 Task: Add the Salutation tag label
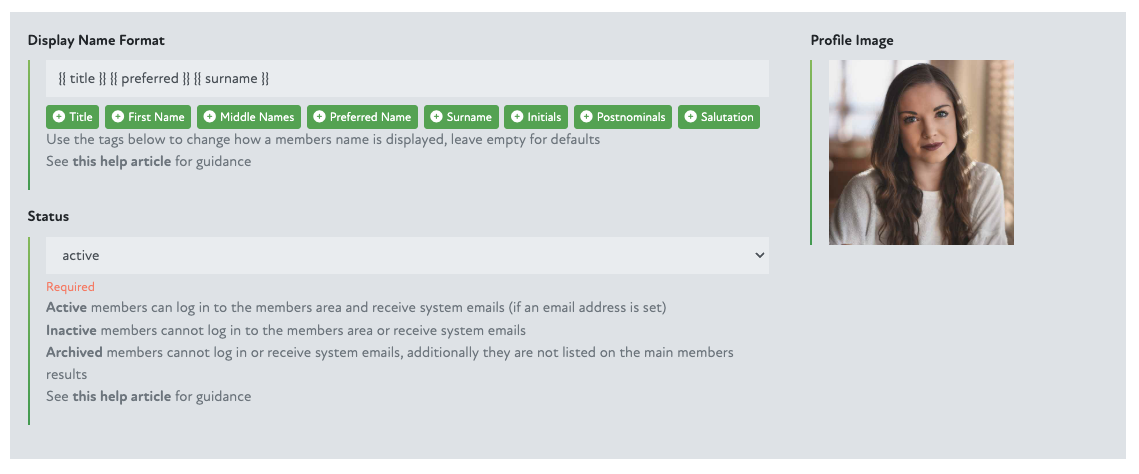pyautogui.click(x=727, y=117)
